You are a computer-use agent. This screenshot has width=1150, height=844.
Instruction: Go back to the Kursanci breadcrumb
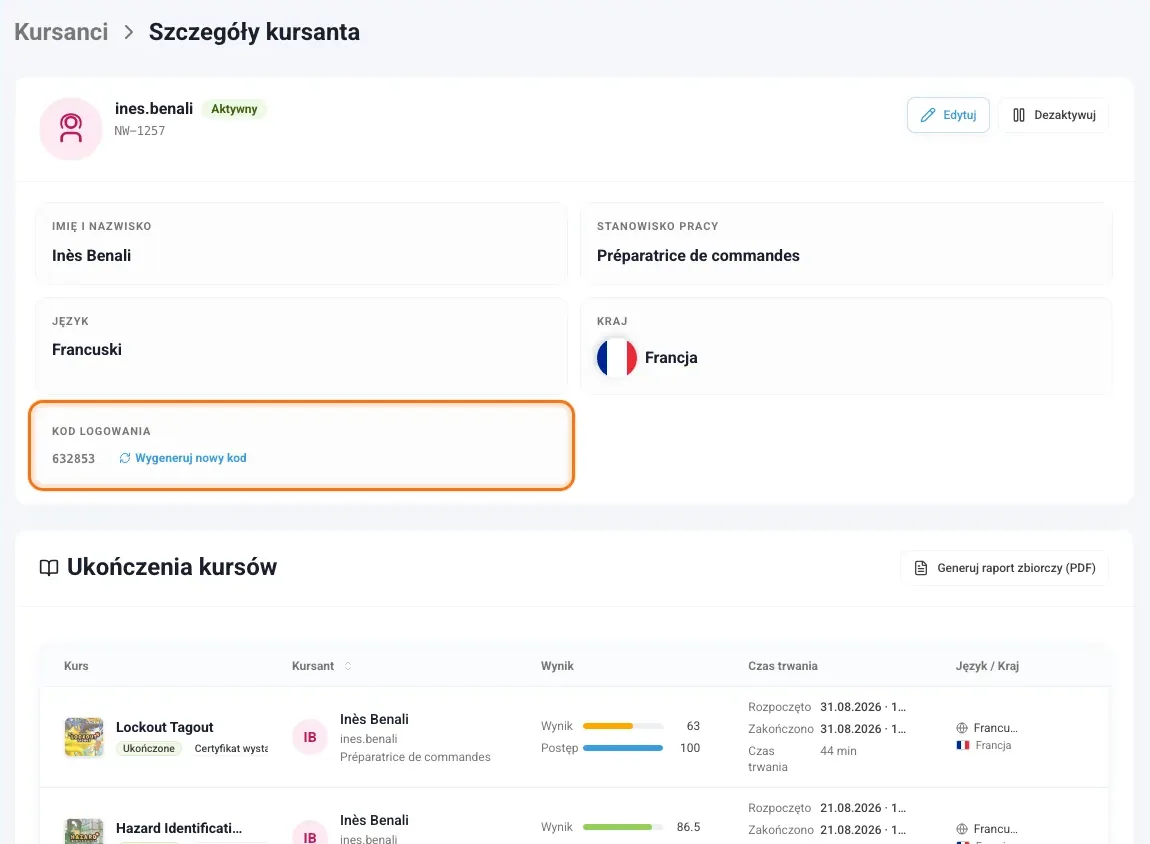tap(61, 32)
